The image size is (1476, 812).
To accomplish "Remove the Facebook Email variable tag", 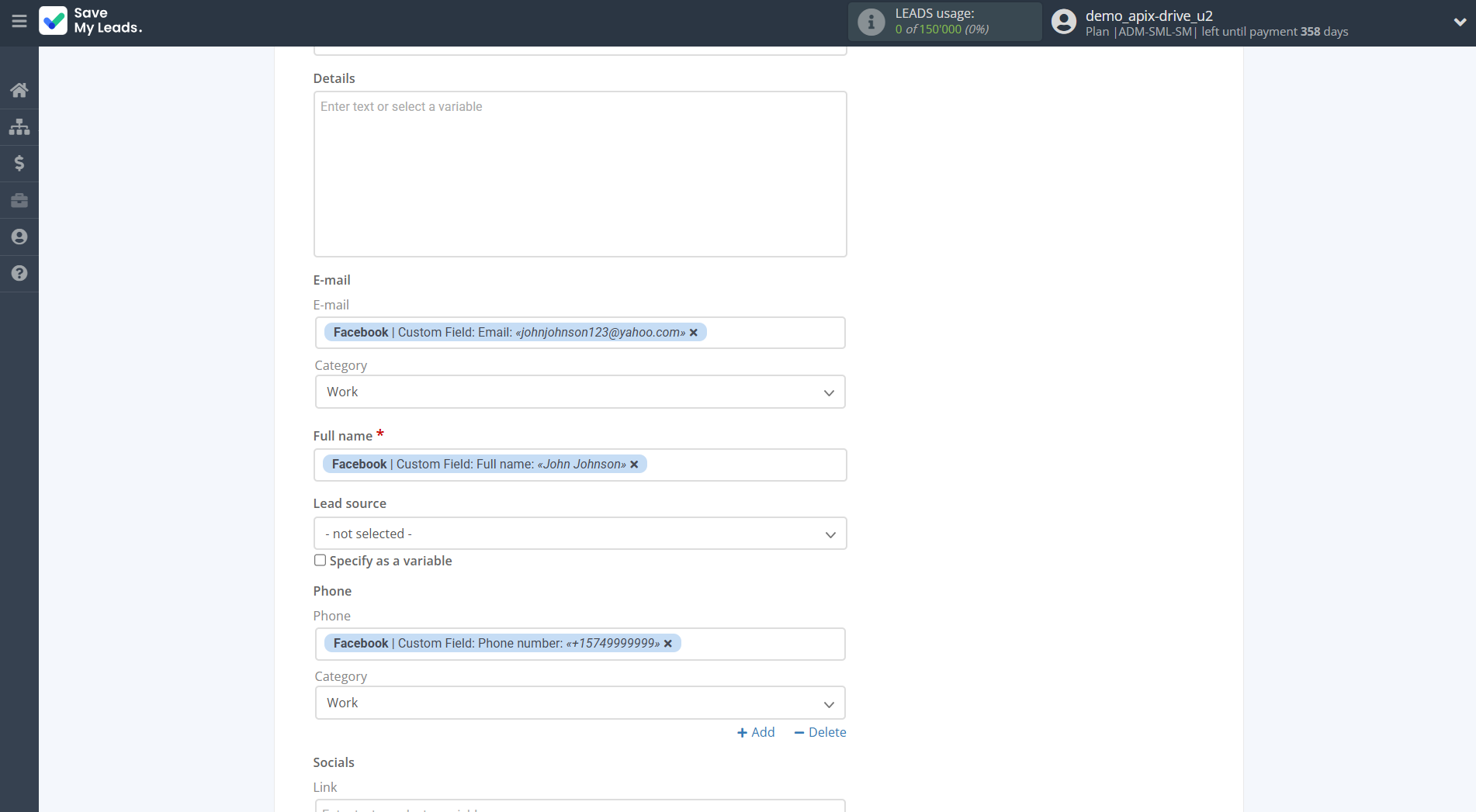I will tap(694, 333).
